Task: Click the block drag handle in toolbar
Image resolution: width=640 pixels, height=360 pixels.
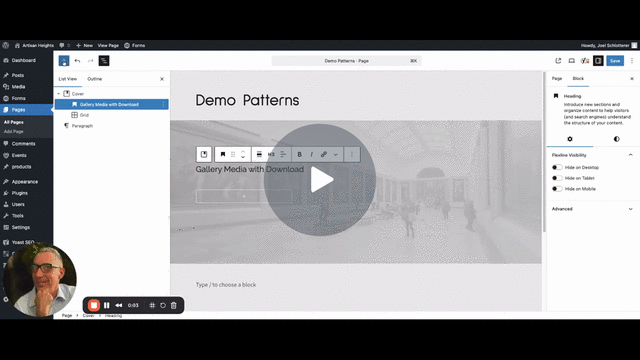Action: pos(233,154)
